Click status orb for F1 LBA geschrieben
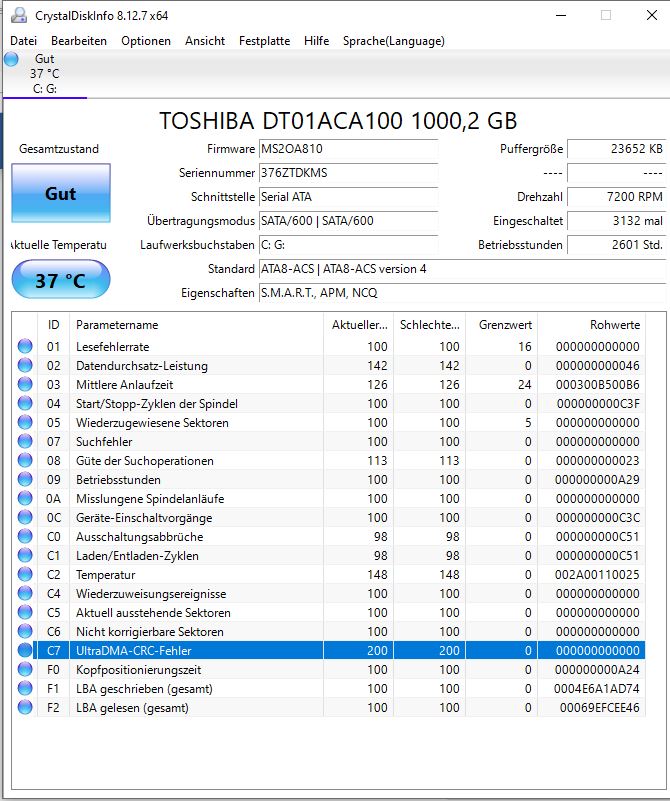Image resolution: width=670 pixels, height=801 pixels. (25, 689)
